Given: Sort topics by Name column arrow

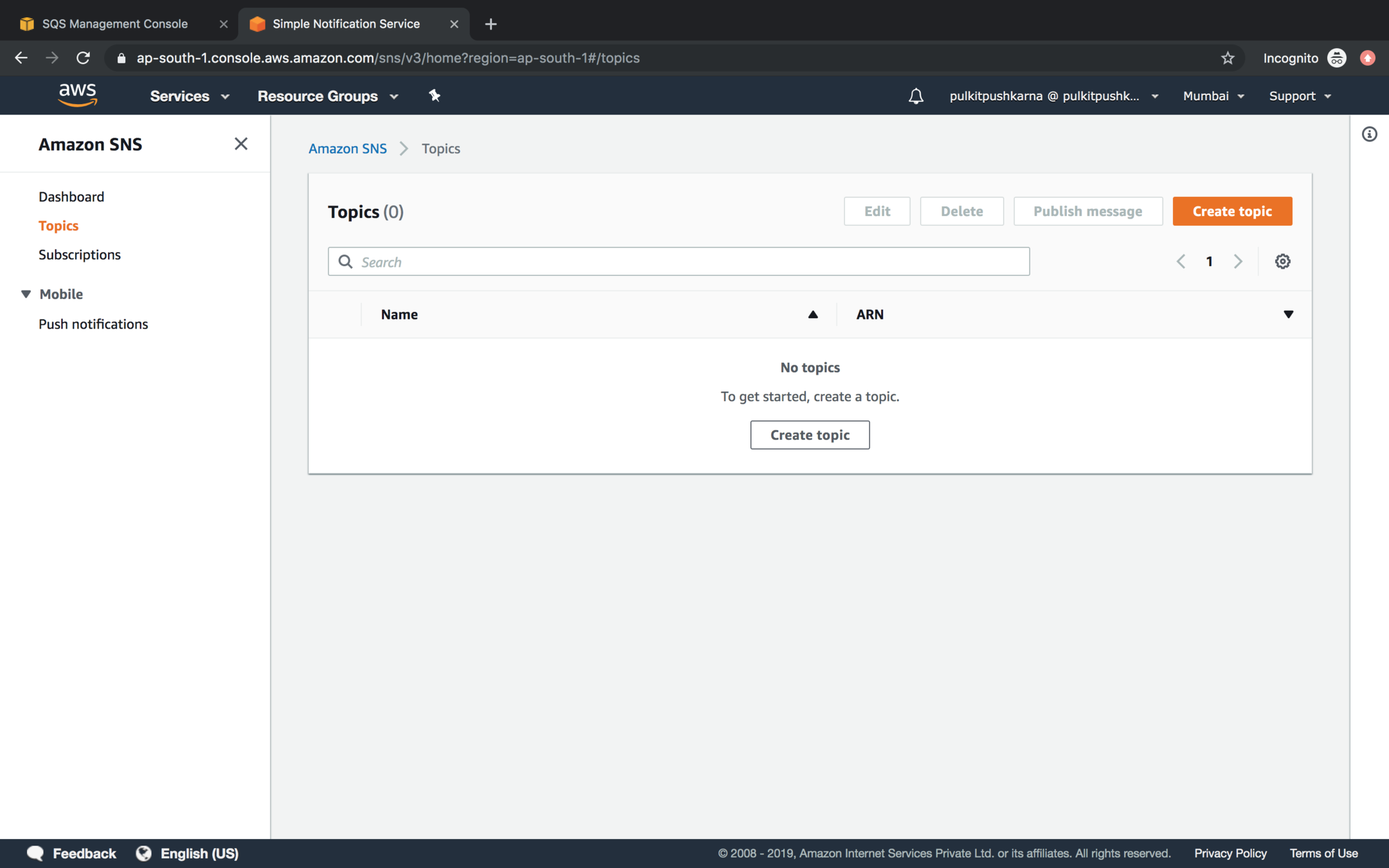Looking at the screenshot, I should pos(813,314).
